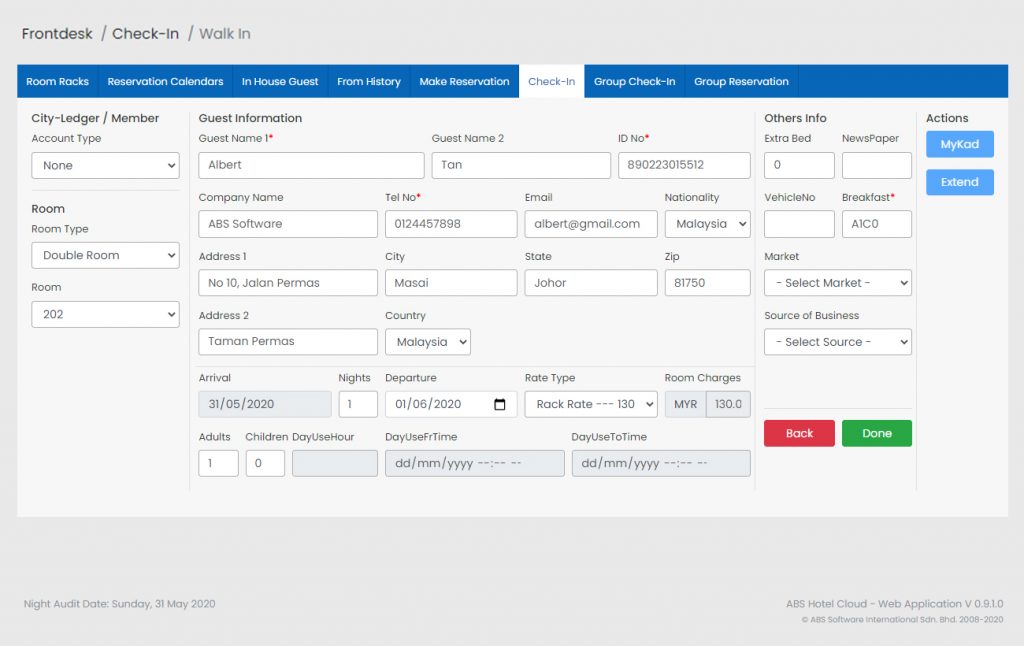Open the Reservation Calendars tab
Screen dimensions: 1024x646
(165, 82)
